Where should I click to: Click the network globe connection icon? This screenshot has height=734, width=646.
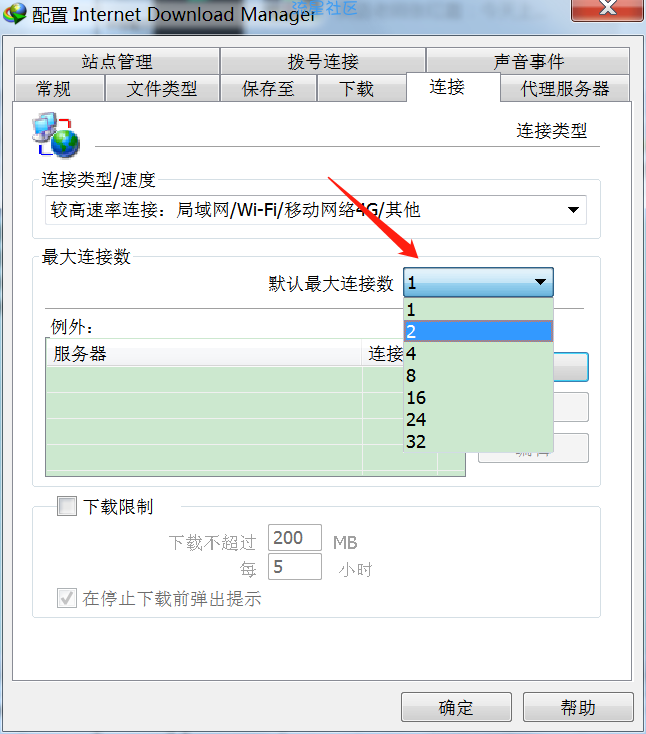coord(56,135)
